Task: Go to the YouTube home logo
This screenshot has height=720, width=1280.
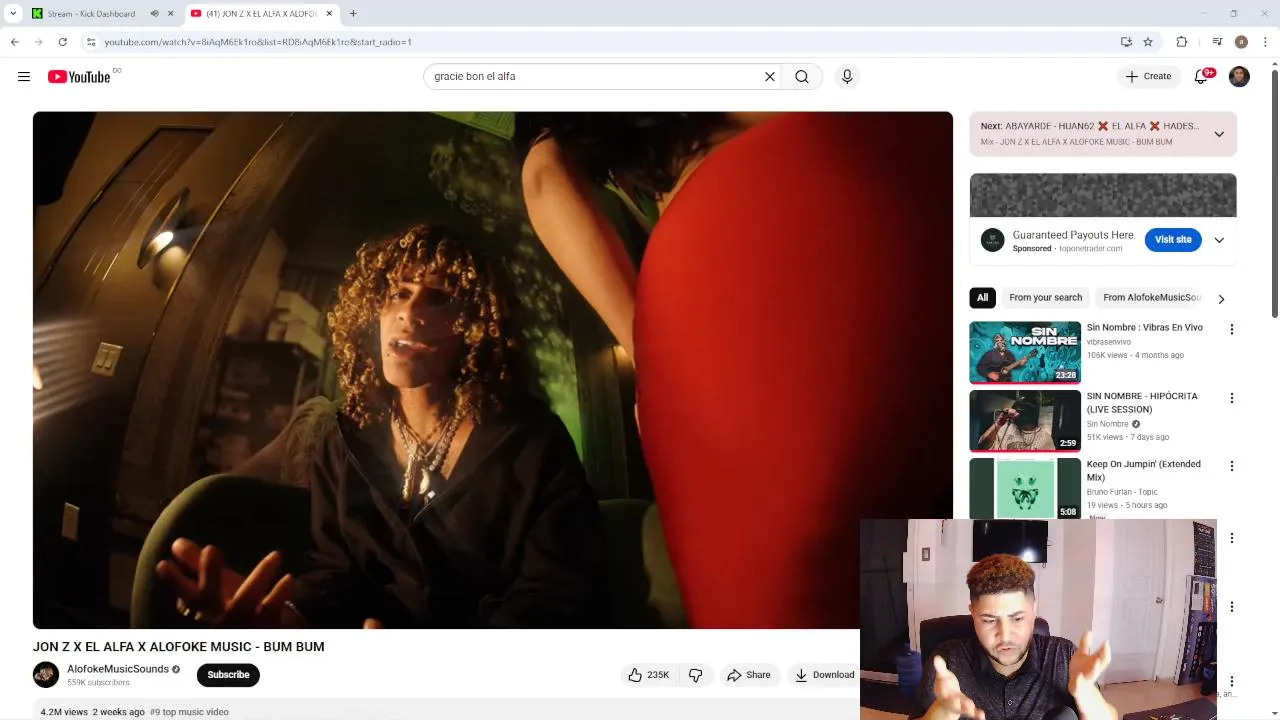Action: click(79, 77)
